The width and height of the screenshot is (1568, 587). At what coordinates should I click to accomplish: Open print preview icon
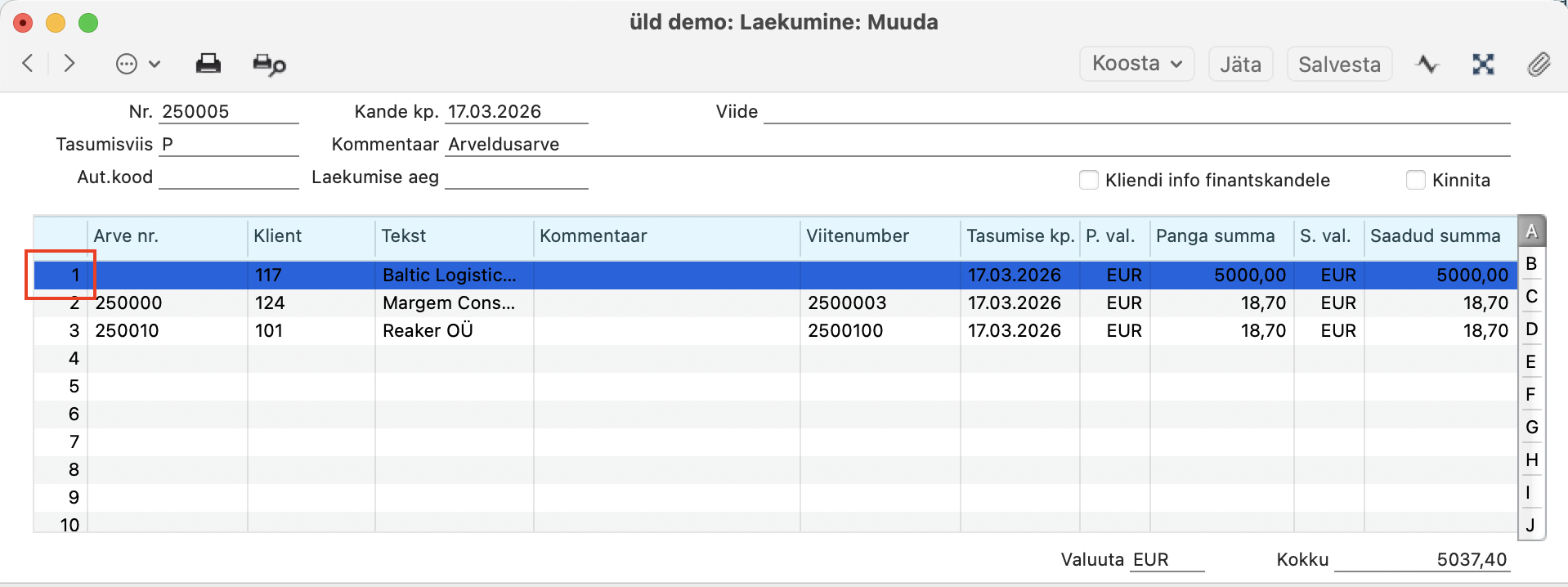pyautogui.click(x=269, y=65)
